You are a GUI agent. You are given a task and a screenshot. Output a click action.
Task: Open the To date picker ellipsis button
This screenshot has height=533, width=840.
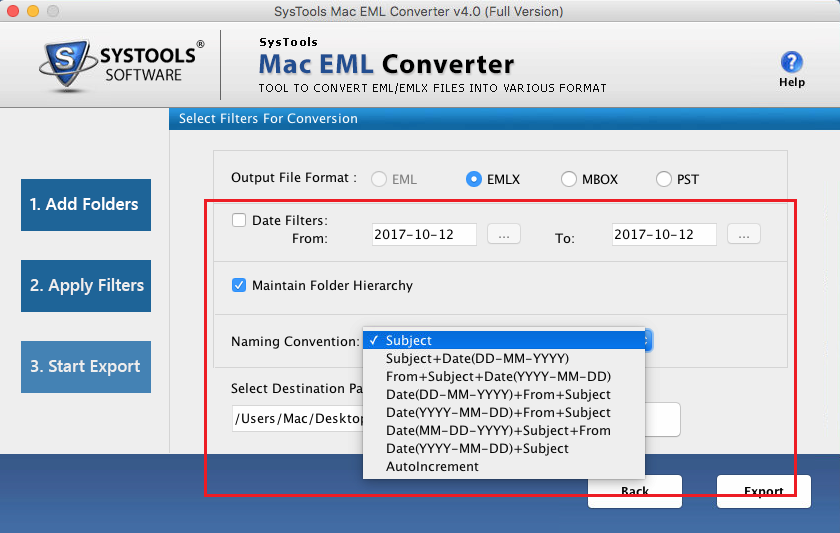point(744,235)
